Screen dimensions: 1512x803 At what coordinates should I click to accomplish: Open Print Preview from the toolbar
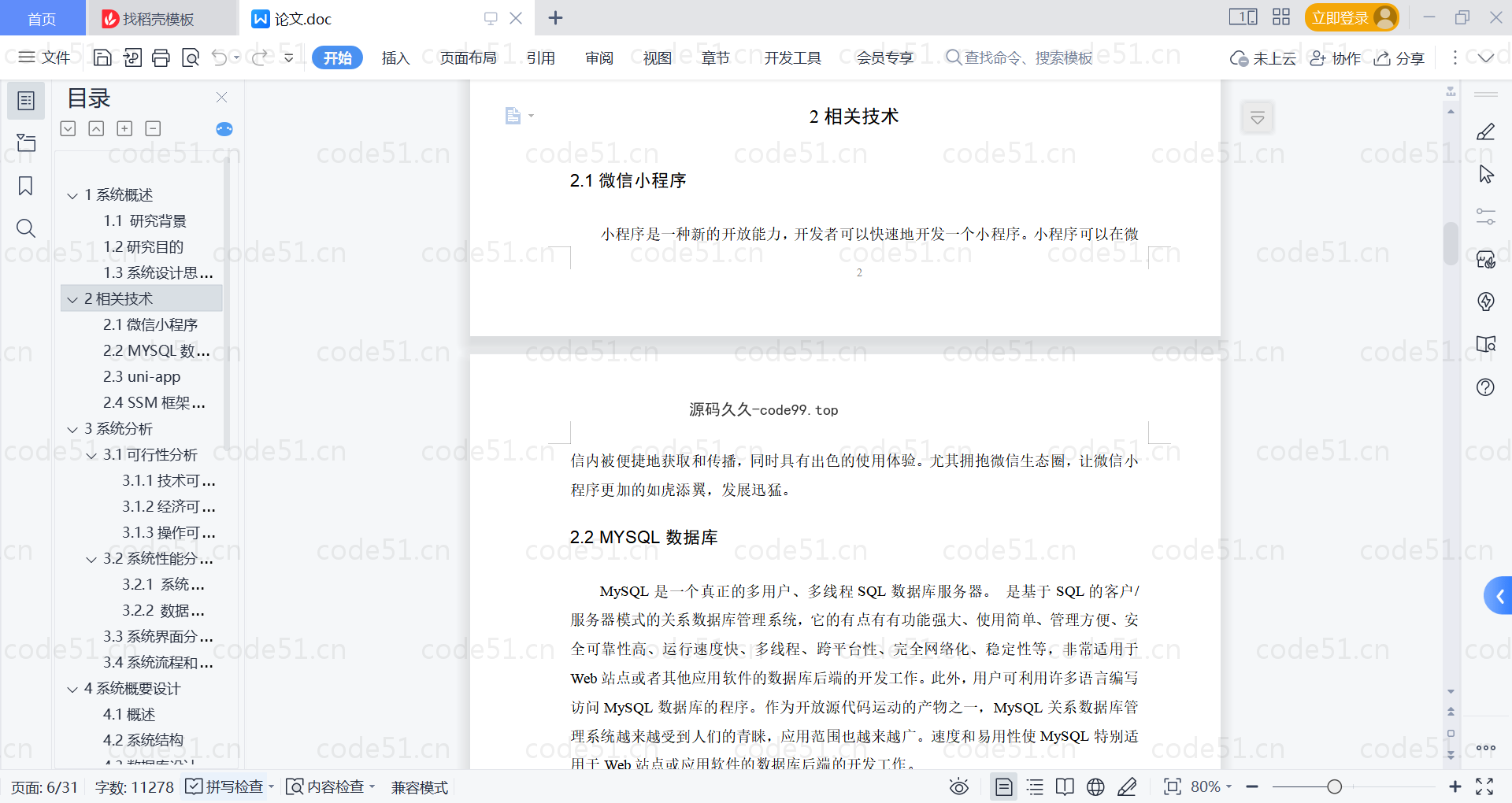[x=191, y=57]
